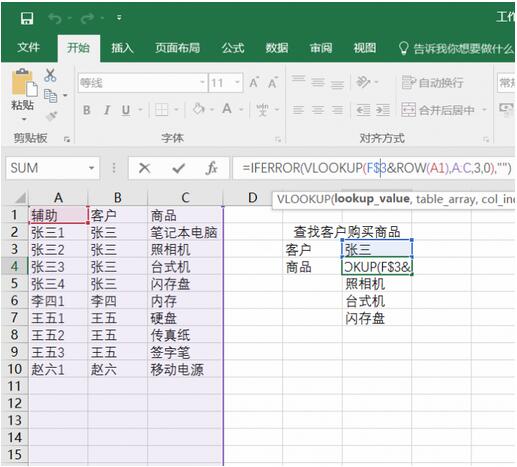Click the 查找客户购买商品 title cell
This screenshot has width=517, height=467.
pyautogui.click(x=347, y=232)
